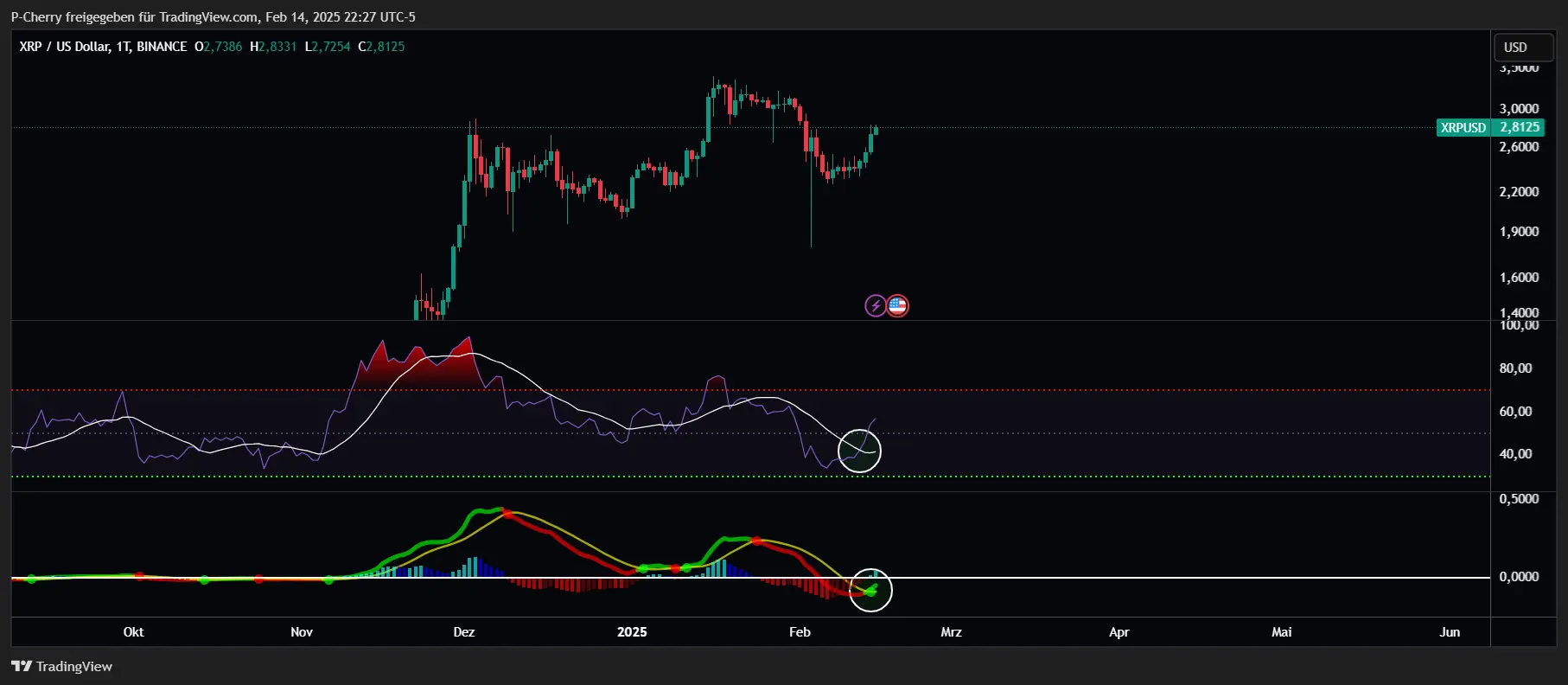
Task: Click the 1,9000 price axis label
Action: tap(1519, 232)
